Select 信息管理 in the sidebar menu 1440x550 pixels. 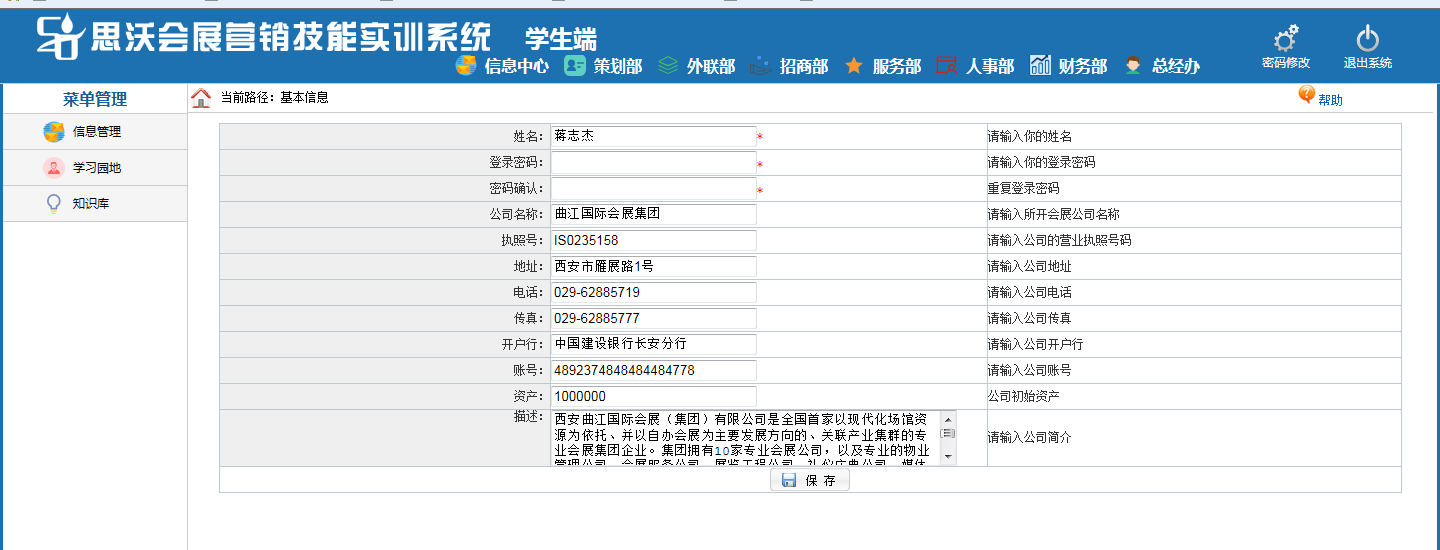(95, 132)
